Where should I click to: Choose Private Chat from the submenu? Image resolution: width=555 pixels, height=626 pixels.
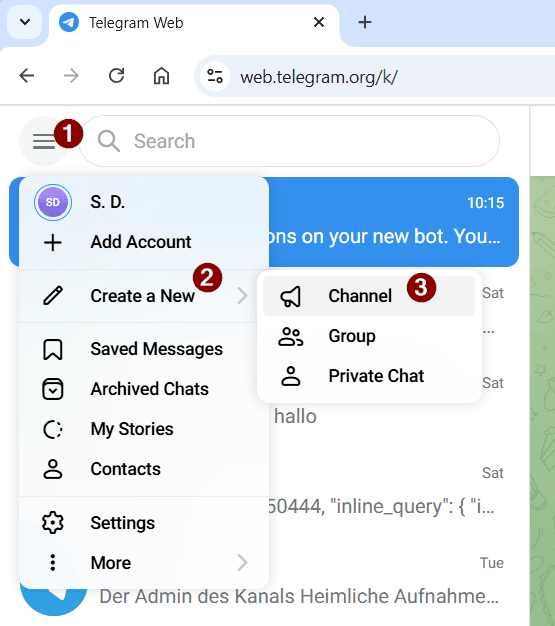coord(369,376)
